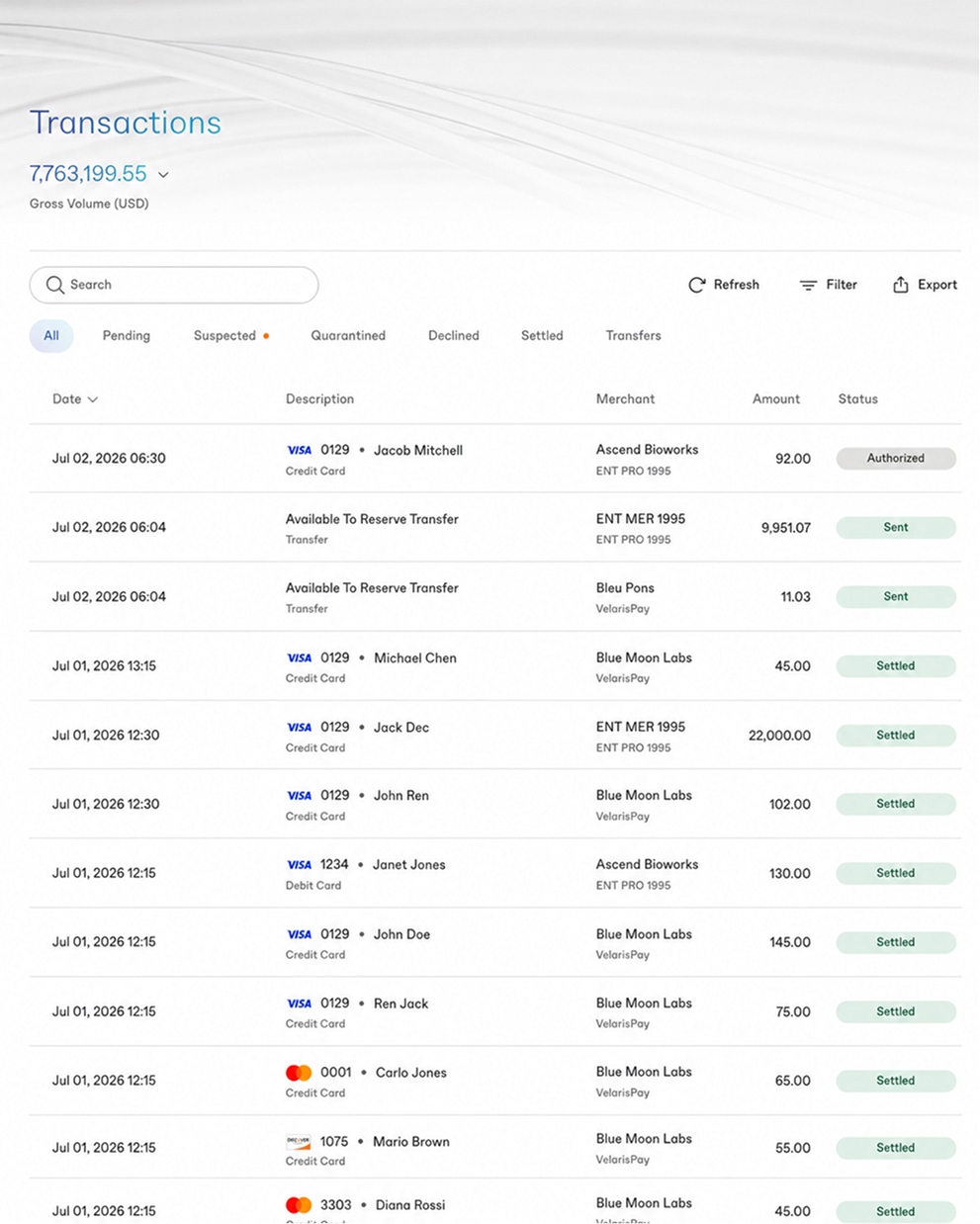Click the Michael Chen cardholder name

[415, 657]
